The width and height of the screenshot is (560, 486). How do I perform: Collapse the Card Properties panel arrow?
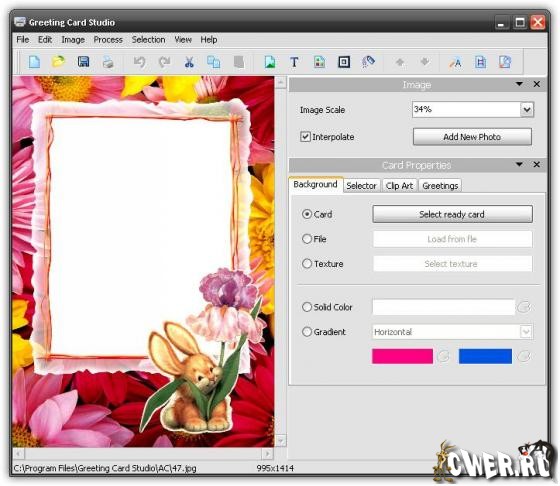(519, 164)
